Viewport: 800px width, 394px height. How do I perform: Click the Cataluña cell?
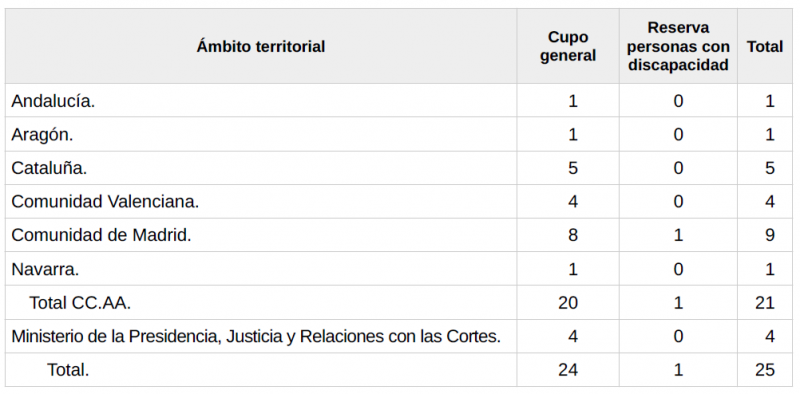tap(49, 168)
